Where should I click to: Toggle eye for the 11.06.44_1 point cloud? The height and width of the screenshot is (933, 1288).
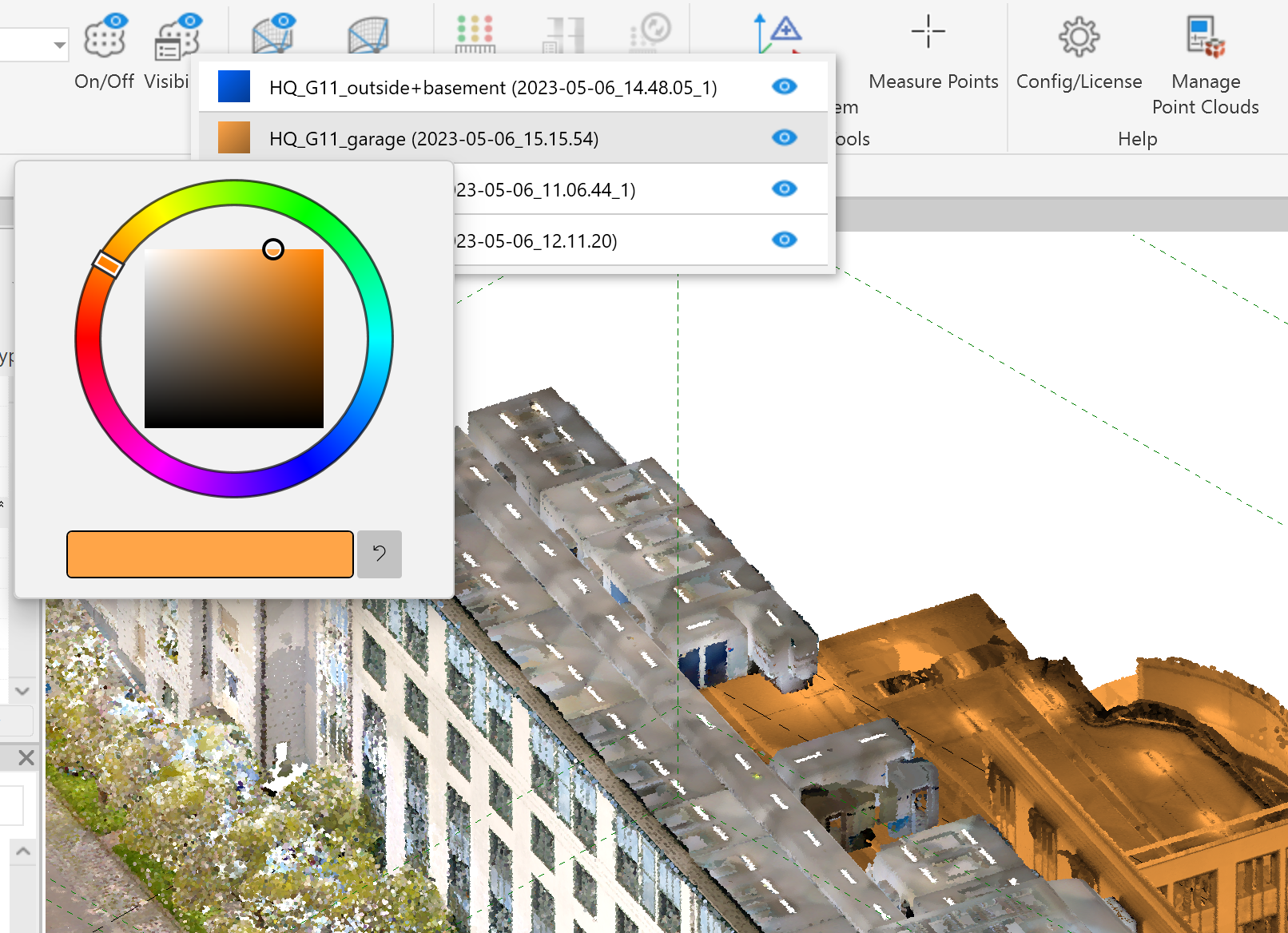784,189
